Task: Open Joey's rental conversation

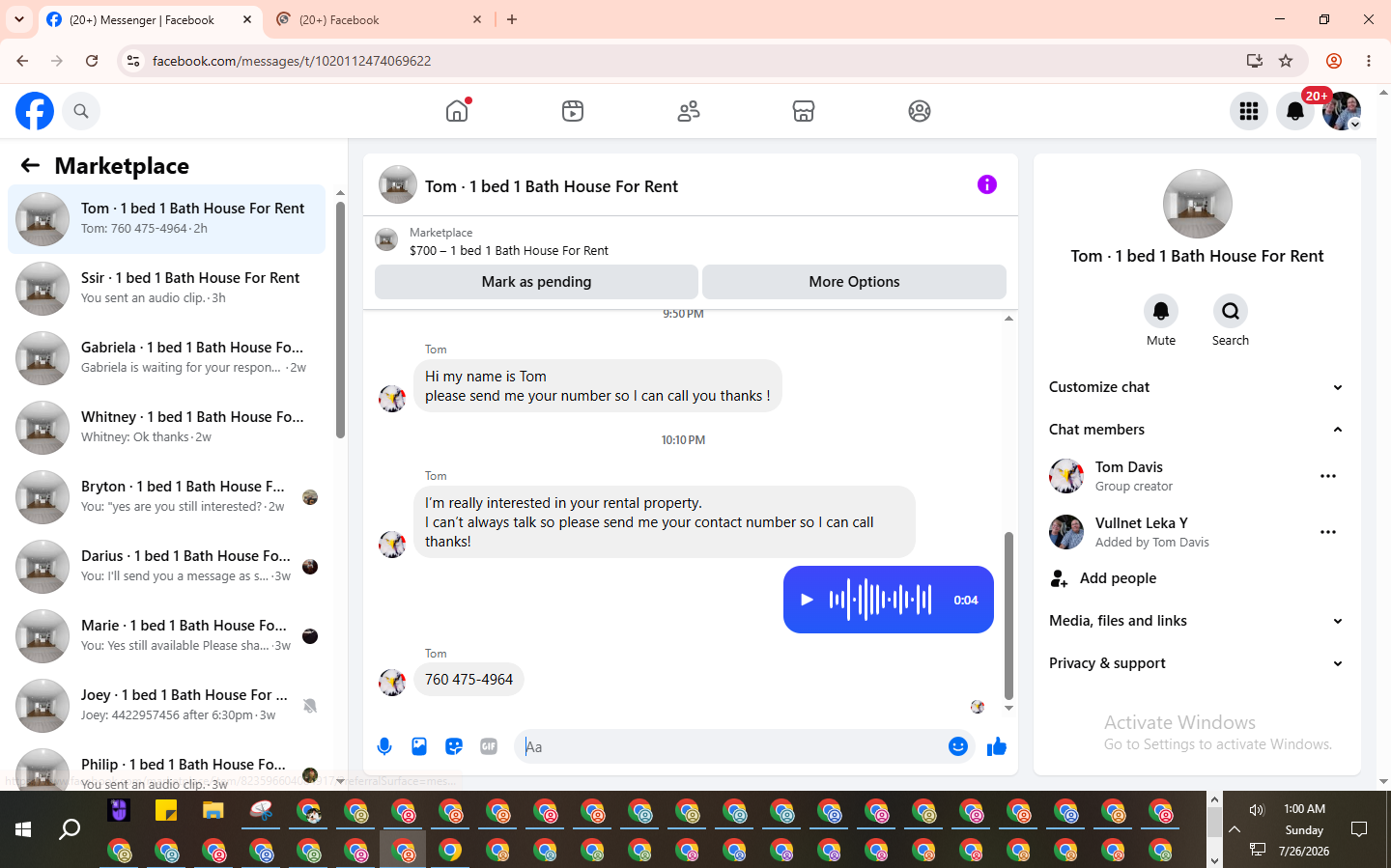Action: pyautogui.click(x=166, y=706)
